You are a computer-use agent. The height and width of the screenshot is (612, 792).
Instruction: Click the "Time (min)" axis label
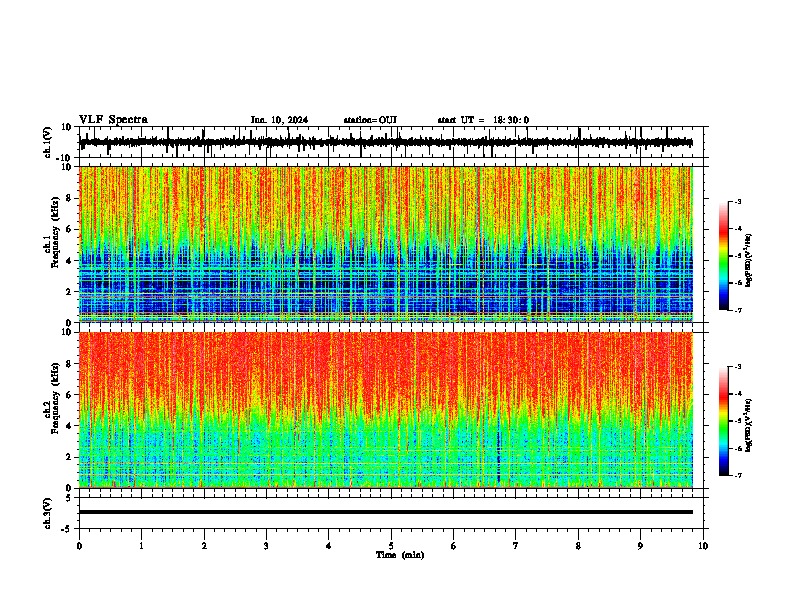click(400, 555)
